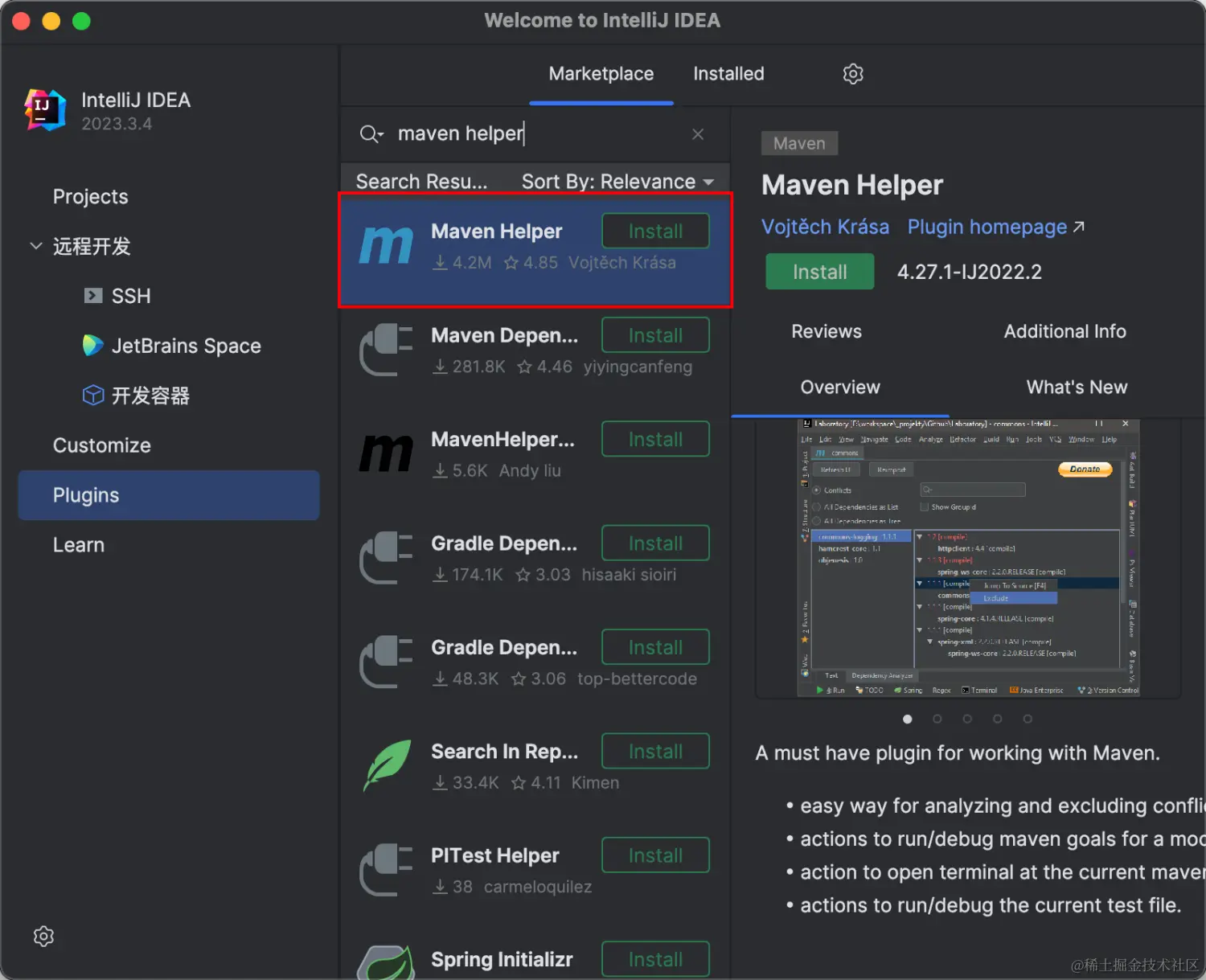Open the 开发容器 entry
This screenshot has height=980, width=1206.
150,396
